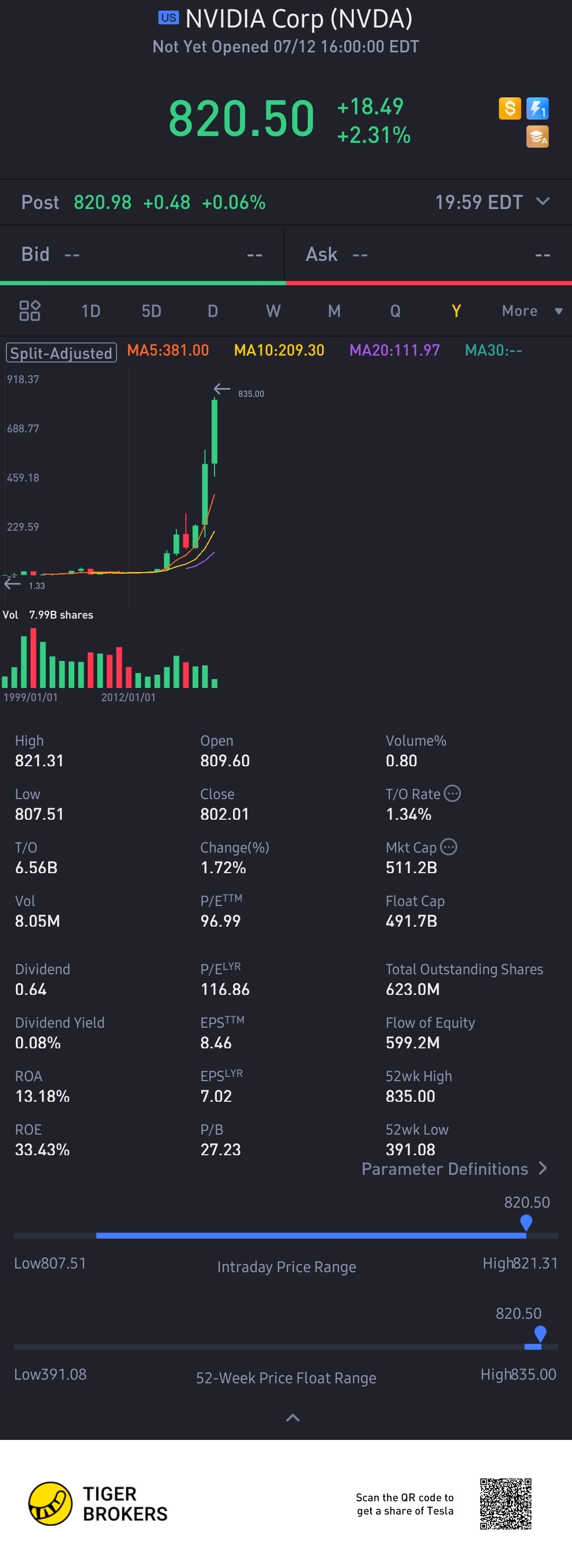Screen dimensions: 572x1568
Task: Open the chart layout grid icon
Action: pos(30,311)
